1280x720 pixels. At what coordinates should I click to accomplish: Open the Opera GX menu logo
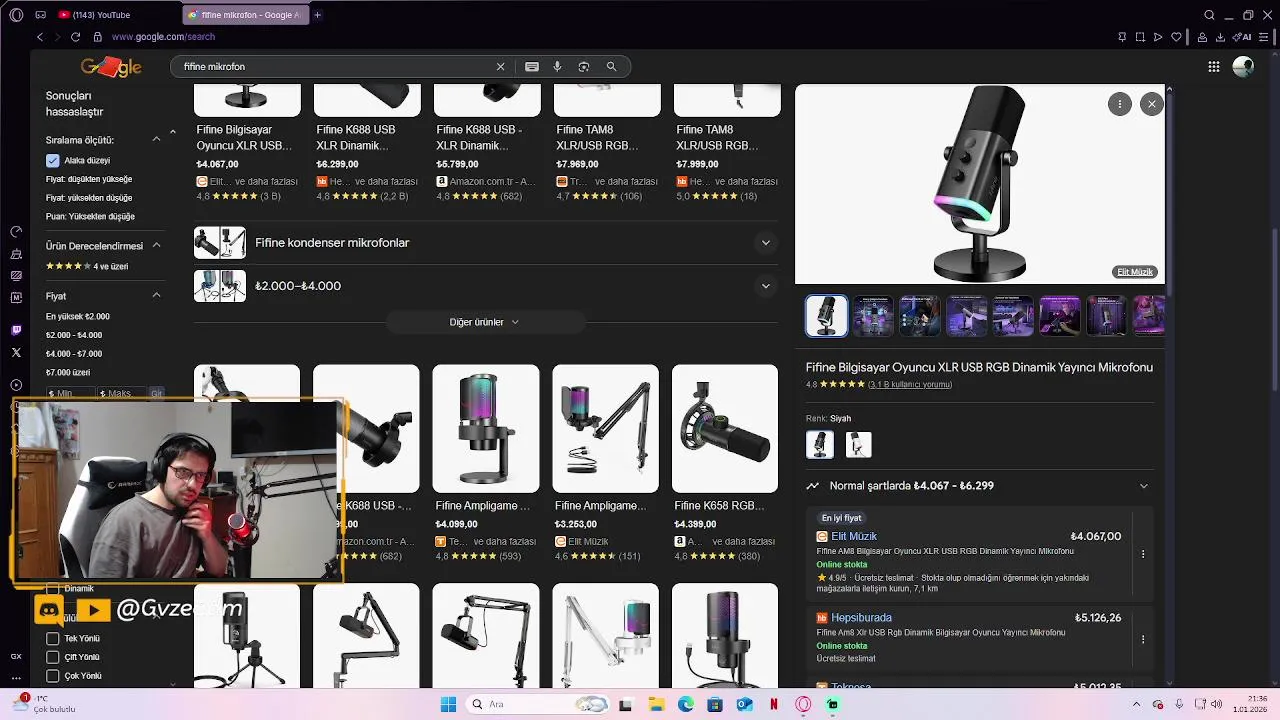[x=16, y=15]
